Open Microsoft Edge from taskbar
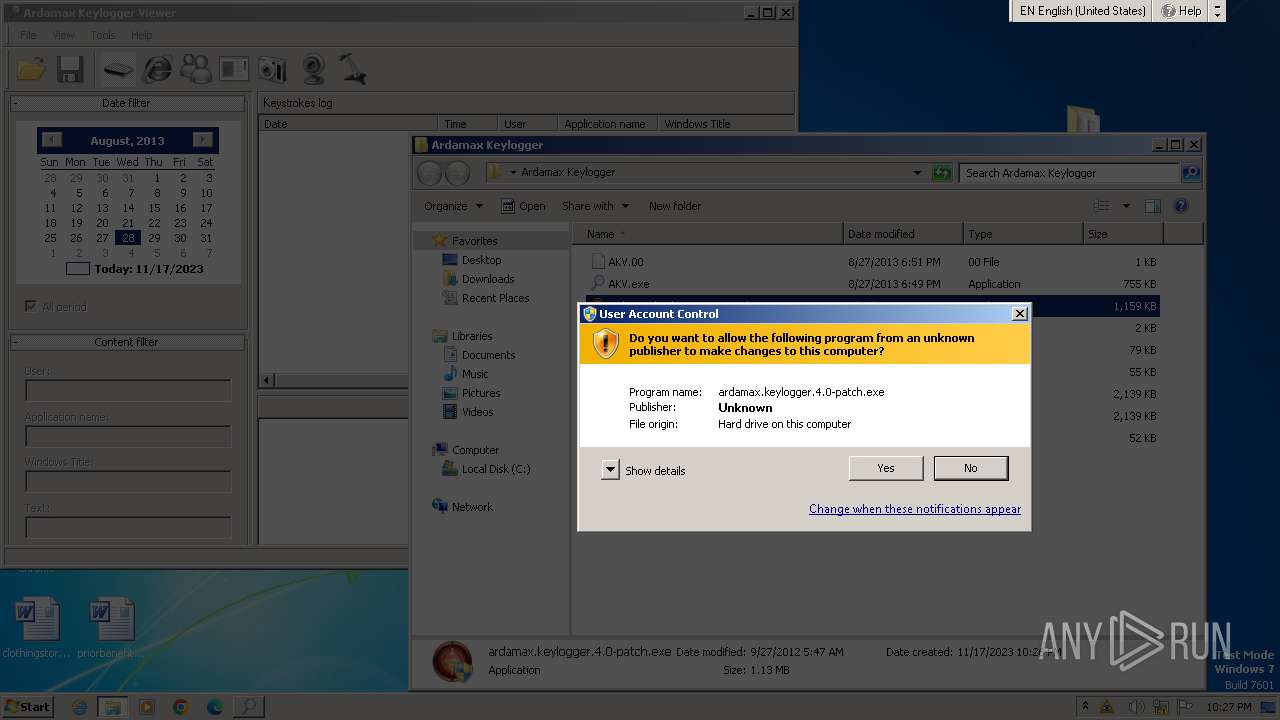Screen dimensions: 1280x720 tap(214, 707)
